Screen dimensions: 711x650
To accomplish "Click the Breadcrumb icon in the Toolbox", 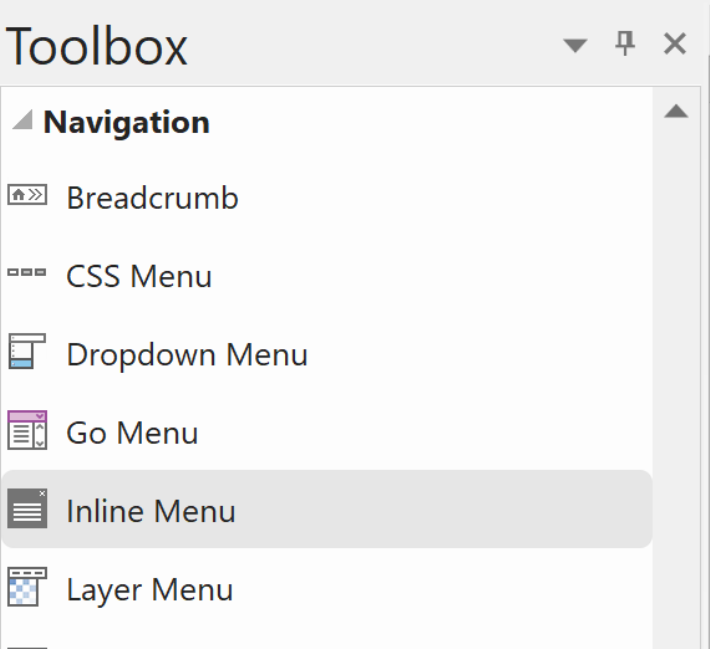I will [27, 196].
